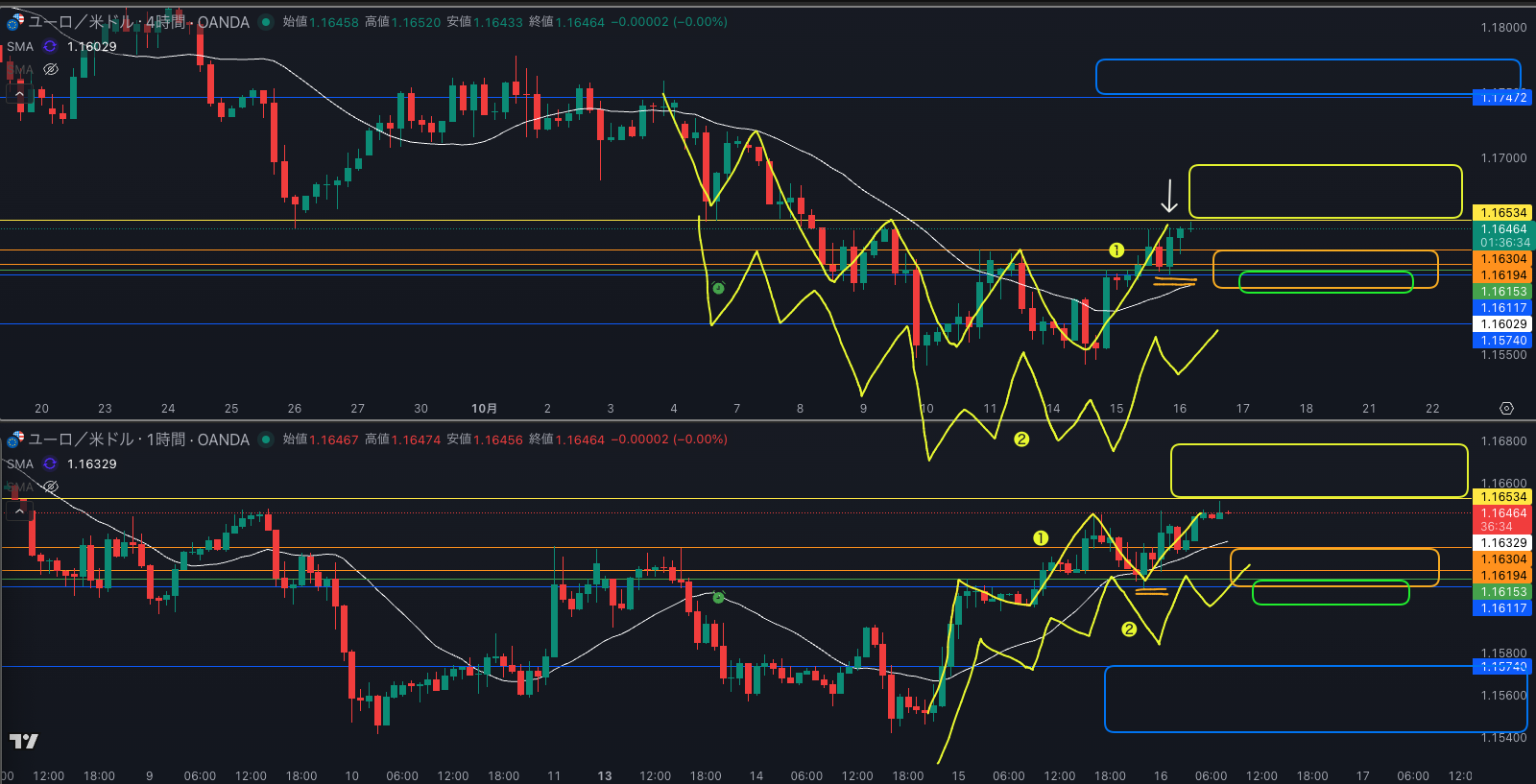Show hidden SMA indicator in upper chart

click(51, 69)
